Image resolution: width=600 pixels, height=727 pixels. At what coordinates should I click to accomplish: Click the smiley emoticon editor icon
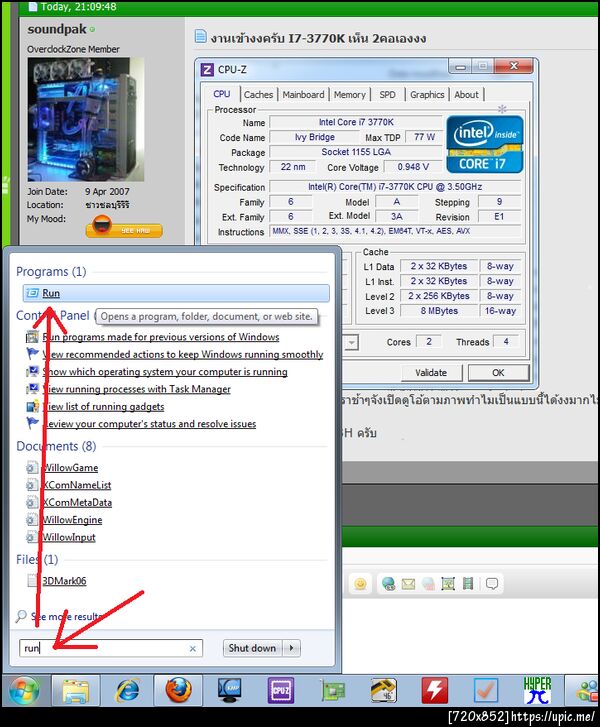pyautogui.click(x=360, y=583)
